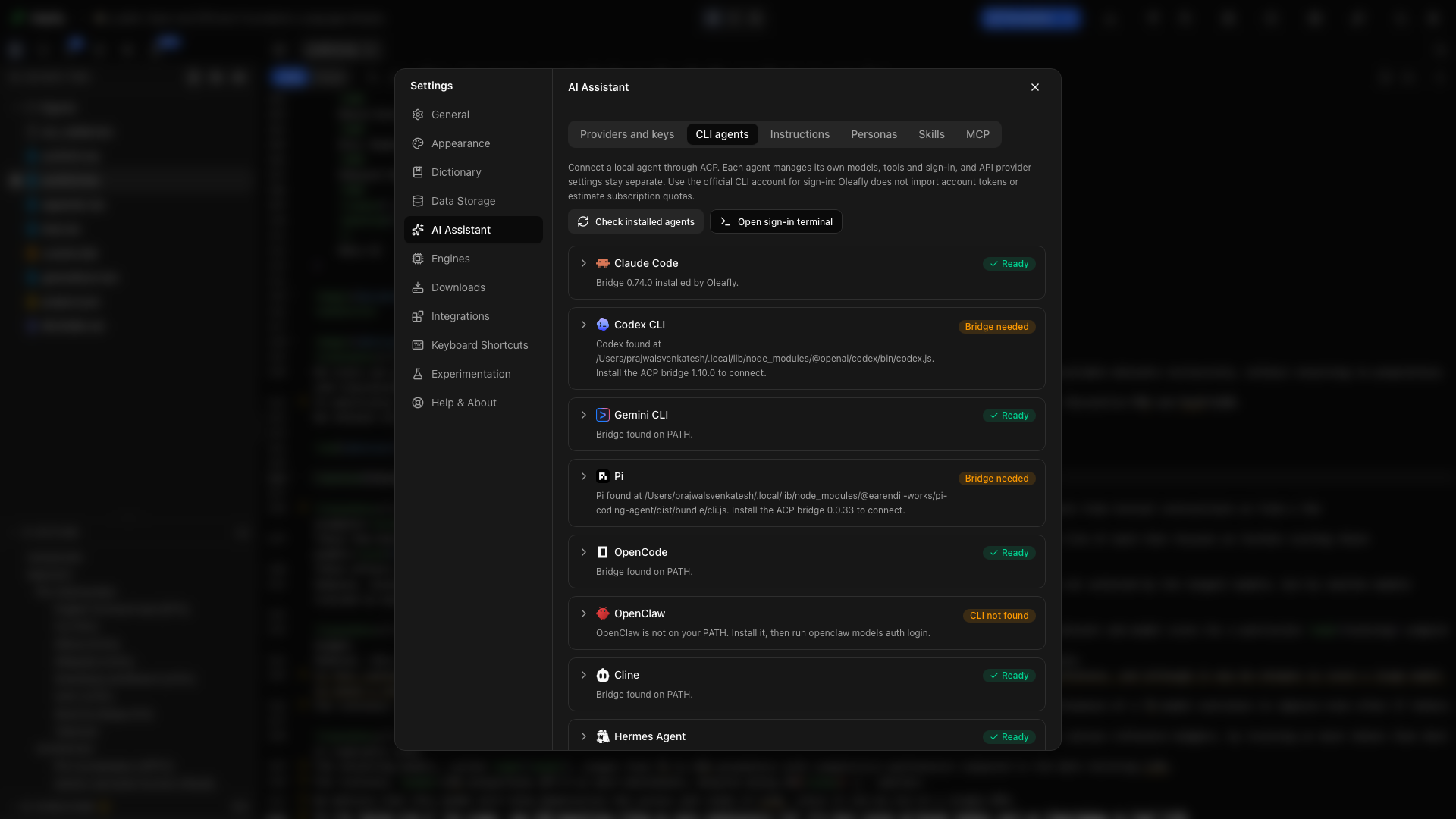1456x819 pixels.
Task: Click the OpenCode agent icon
Action: [x=603, y=552]
